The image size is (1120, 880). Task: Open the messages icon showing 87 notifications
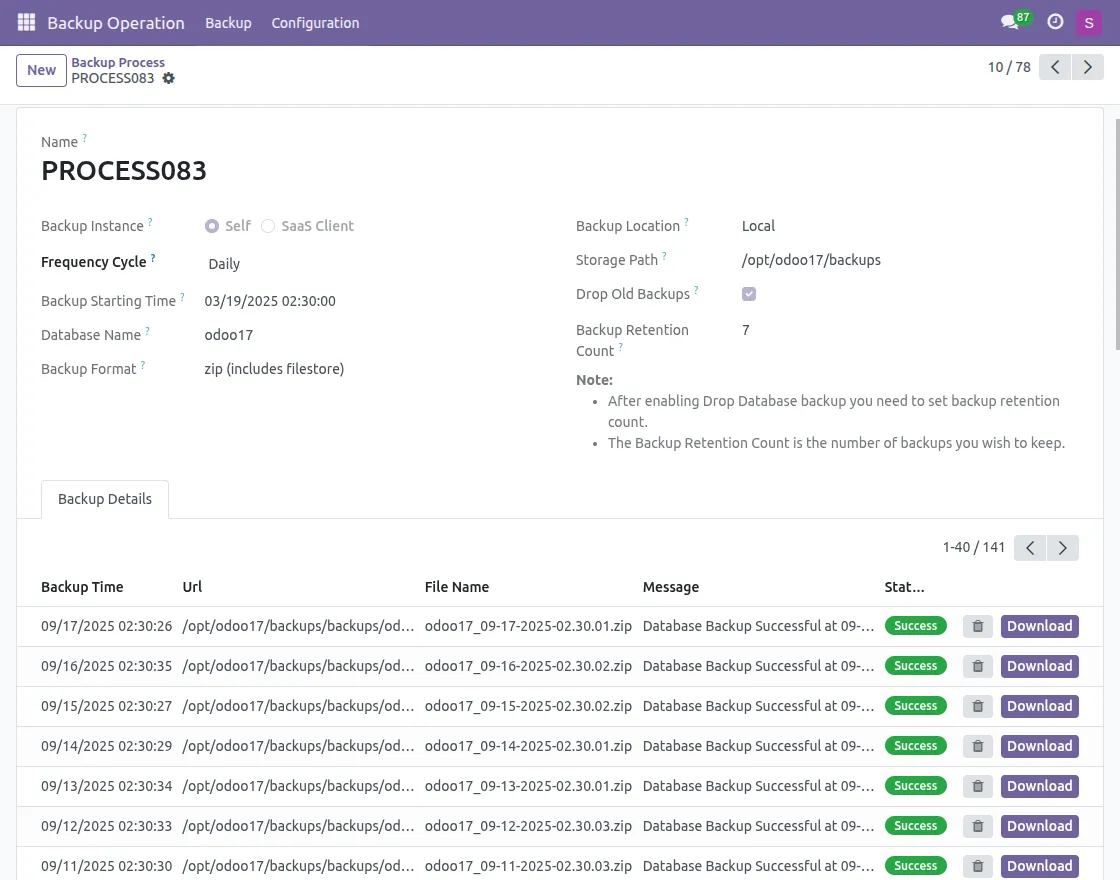pyautogui.click(x=1008, y=22)
